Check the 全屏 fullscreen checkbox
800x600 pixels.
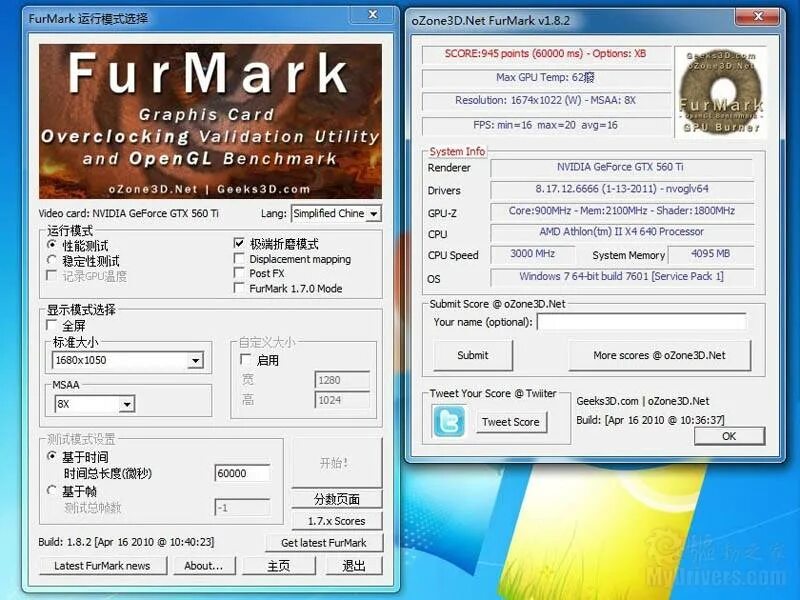tap(52, 325)
